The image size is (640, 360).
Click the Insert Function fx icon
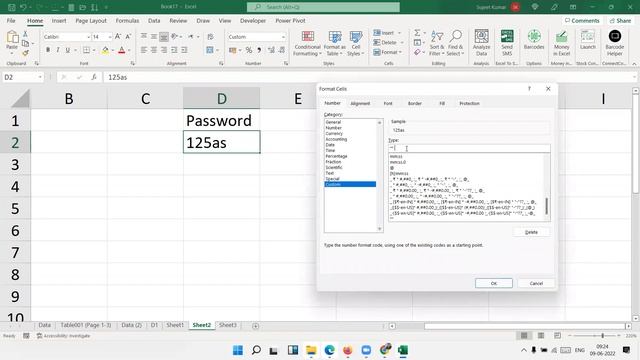94,77
